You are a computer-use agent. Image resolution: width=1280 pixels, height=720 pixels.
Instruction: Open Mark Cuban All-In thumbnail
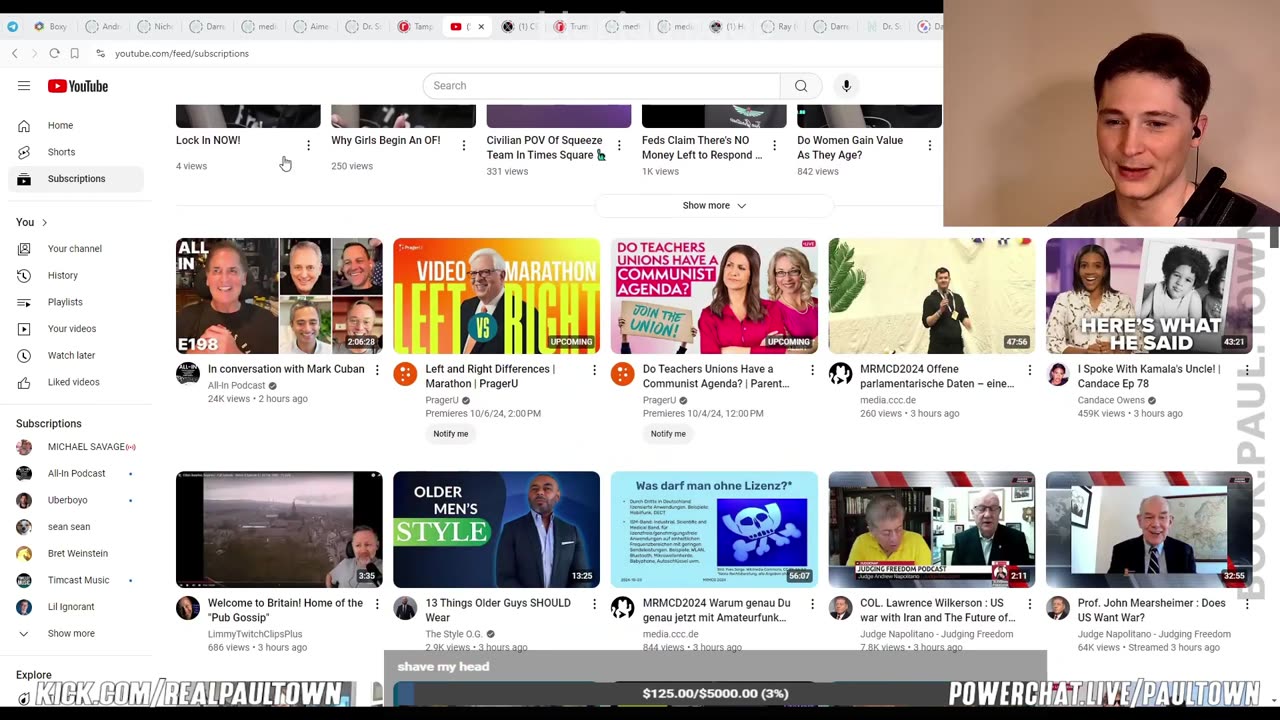pyautogui.click(x=279, y=296)
